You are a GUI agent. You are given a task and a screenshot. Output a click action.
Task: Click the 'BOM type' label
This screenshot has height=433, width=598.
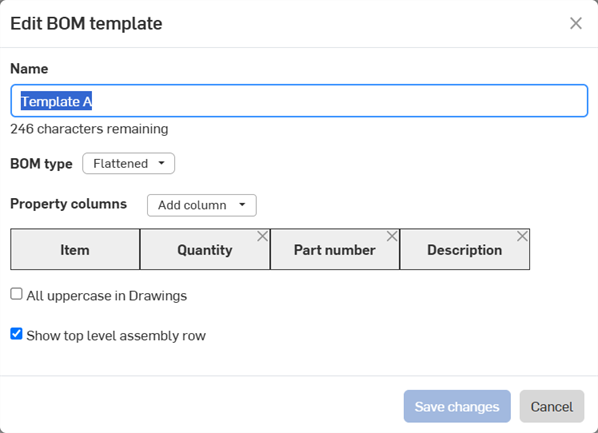(41, 164)
